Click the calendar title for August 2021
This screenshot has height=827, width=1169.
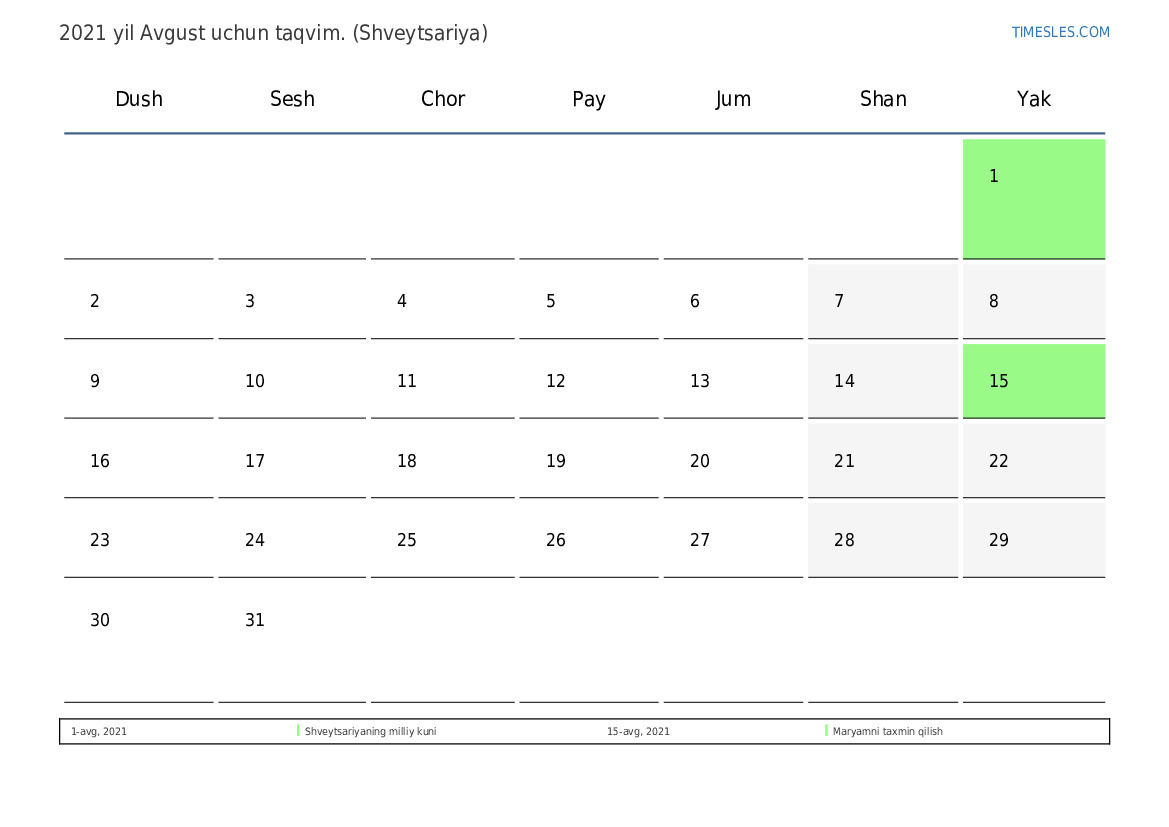[x=273, y=33]
